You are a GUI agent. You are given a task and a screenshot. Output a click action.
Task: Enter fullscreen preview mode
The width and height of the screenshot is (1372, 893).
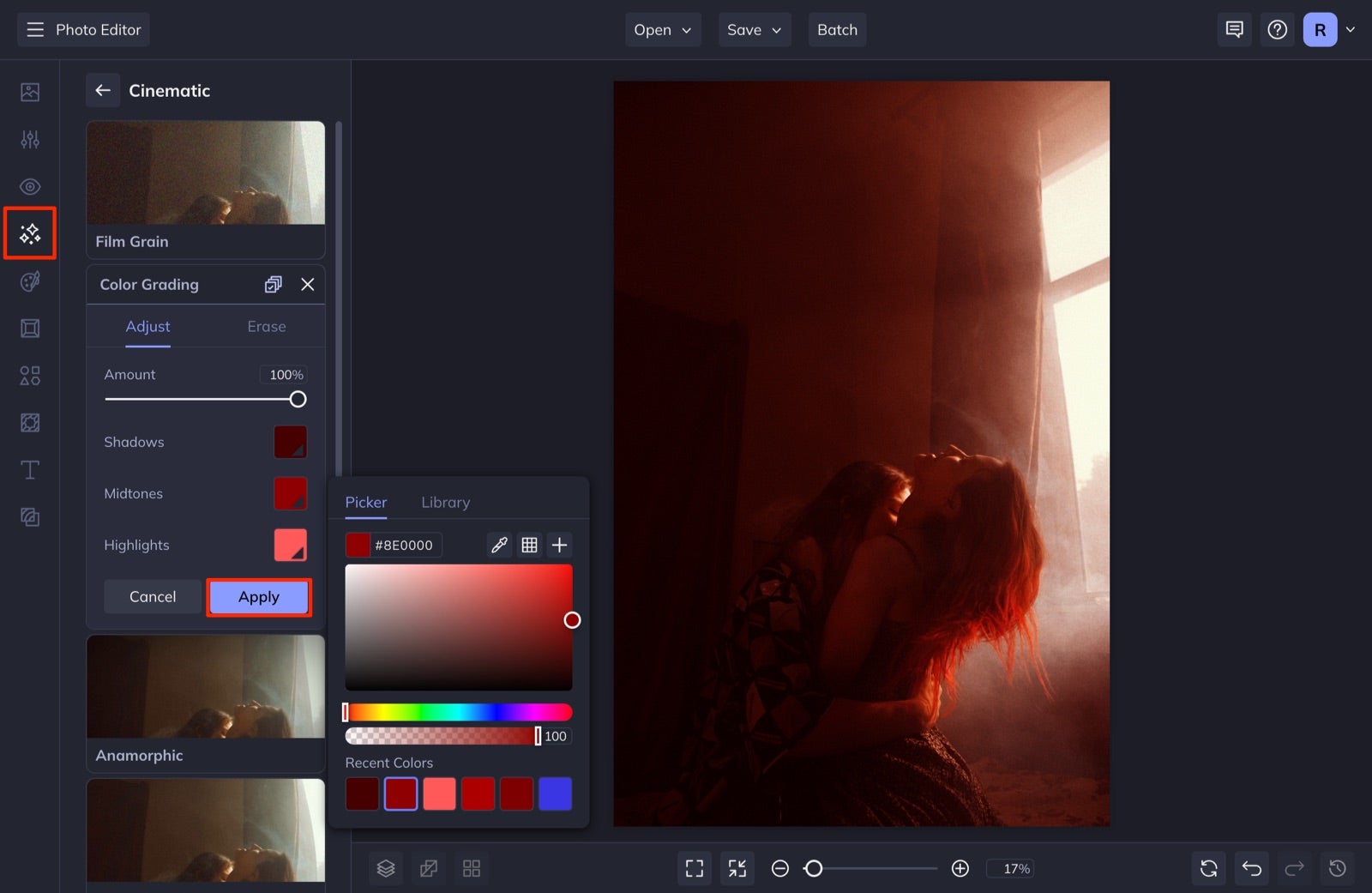(x=695, y=868)
